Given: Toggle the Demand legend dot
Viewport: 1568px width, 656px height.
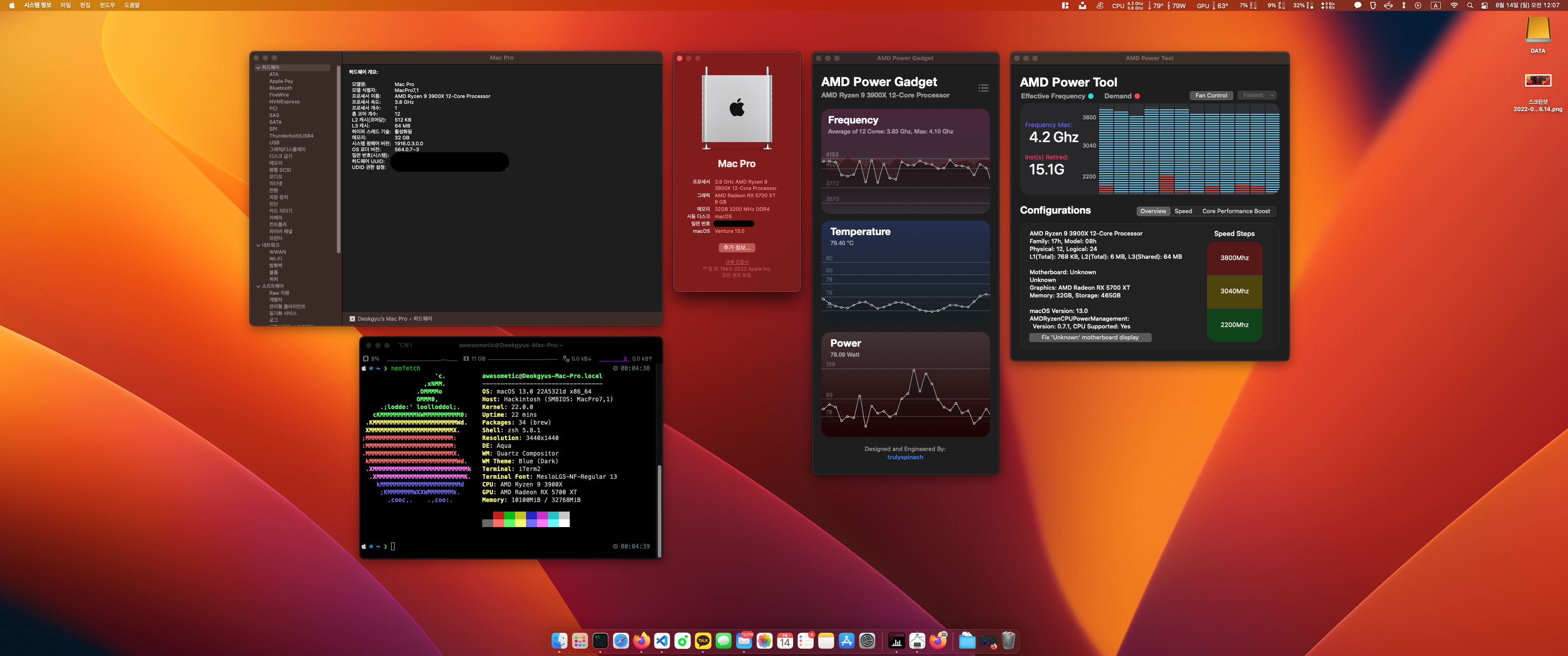Looking at the screenshot, I should click(1137, 96).
